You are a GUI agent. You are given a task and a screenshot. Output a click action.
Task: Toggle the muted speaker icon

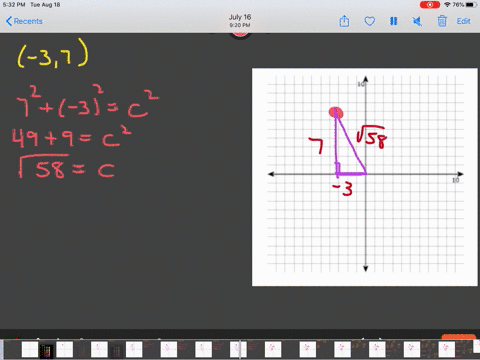[417, 21]
